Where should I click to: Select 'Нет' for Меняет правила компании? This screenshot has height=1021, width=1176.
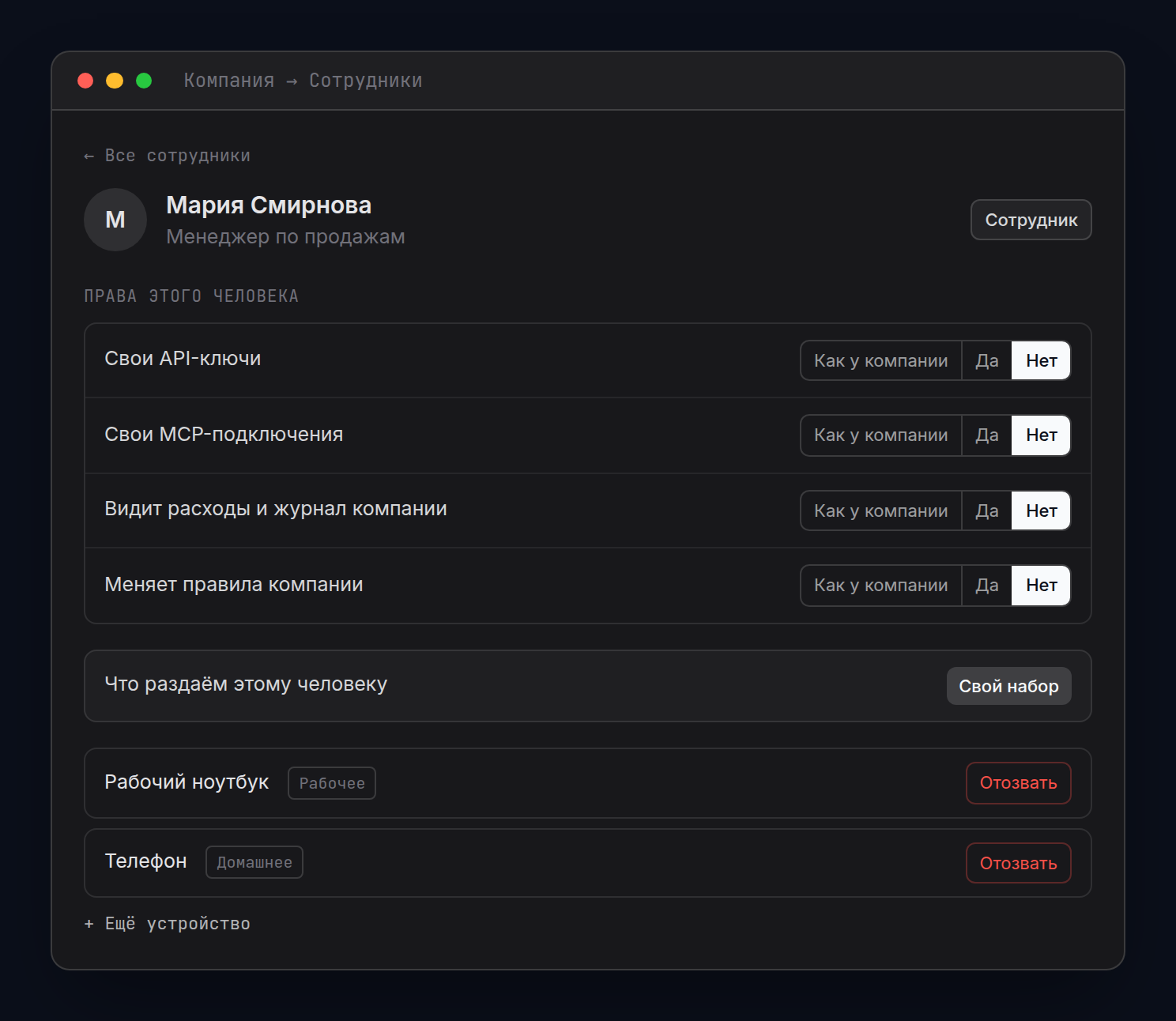1041,586
